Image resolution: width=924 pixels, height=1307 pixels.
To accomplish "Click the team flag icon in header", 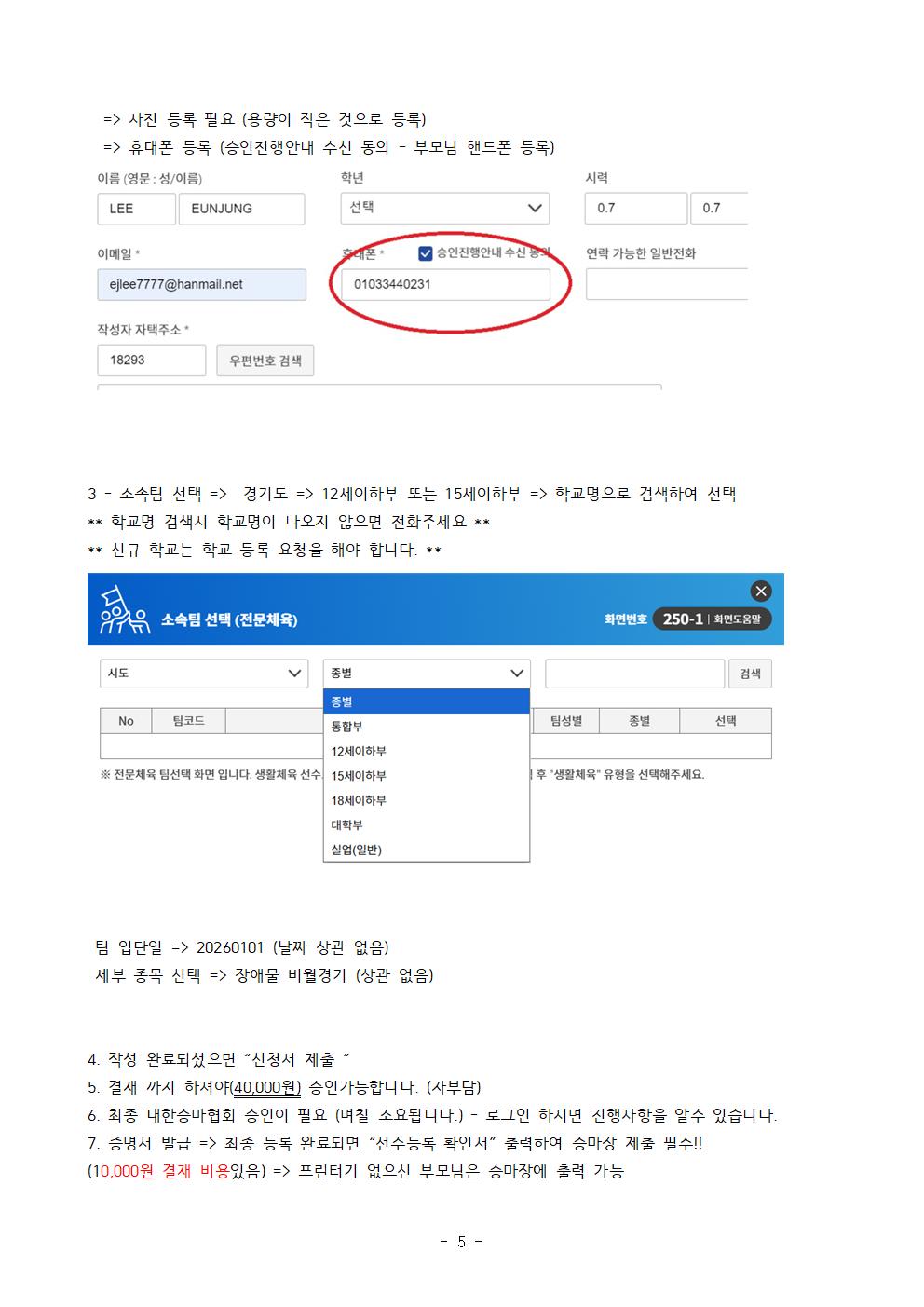I will click(124, 611).
